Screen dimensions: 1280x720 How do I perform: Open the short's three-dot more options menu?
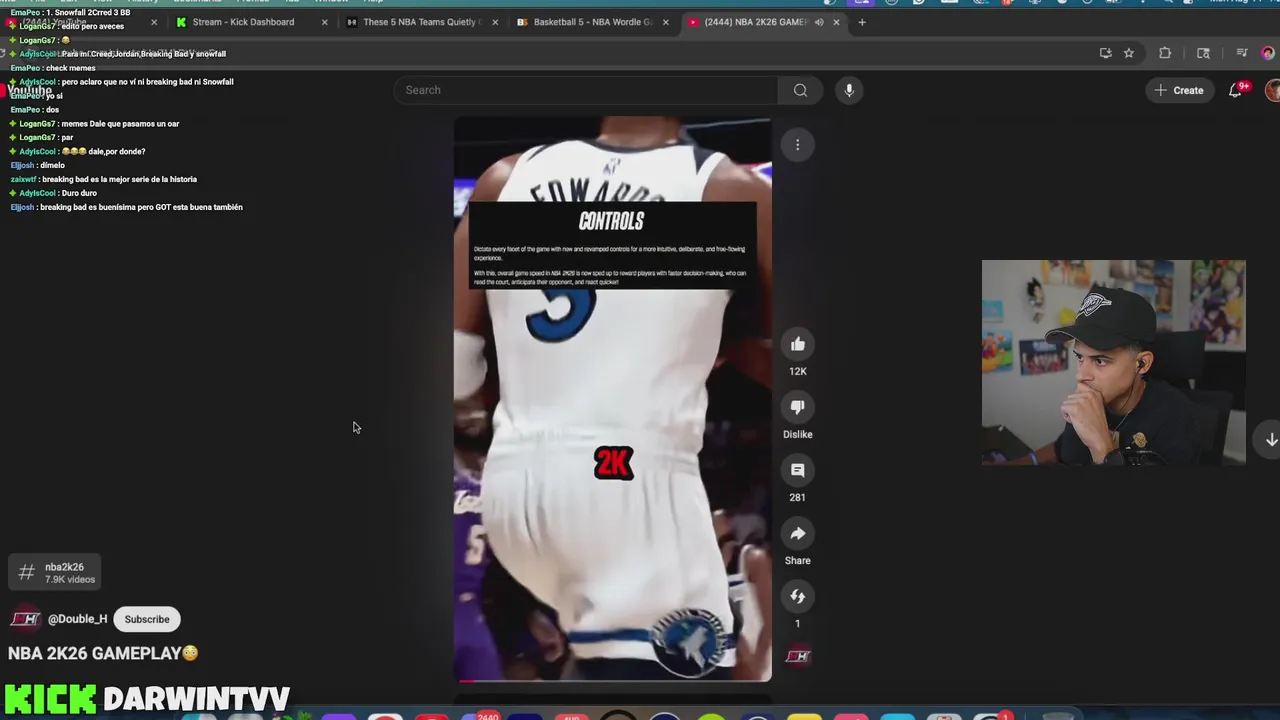tap(797, 145)
